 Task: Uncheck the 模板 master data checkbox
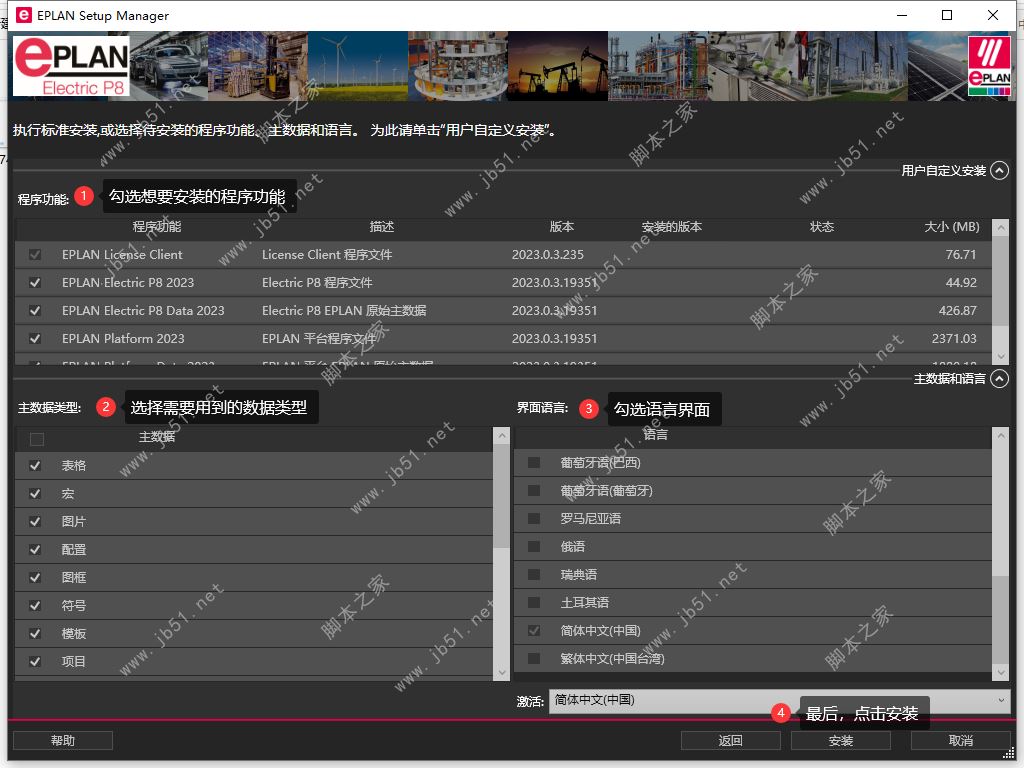(x=35, y=634)
